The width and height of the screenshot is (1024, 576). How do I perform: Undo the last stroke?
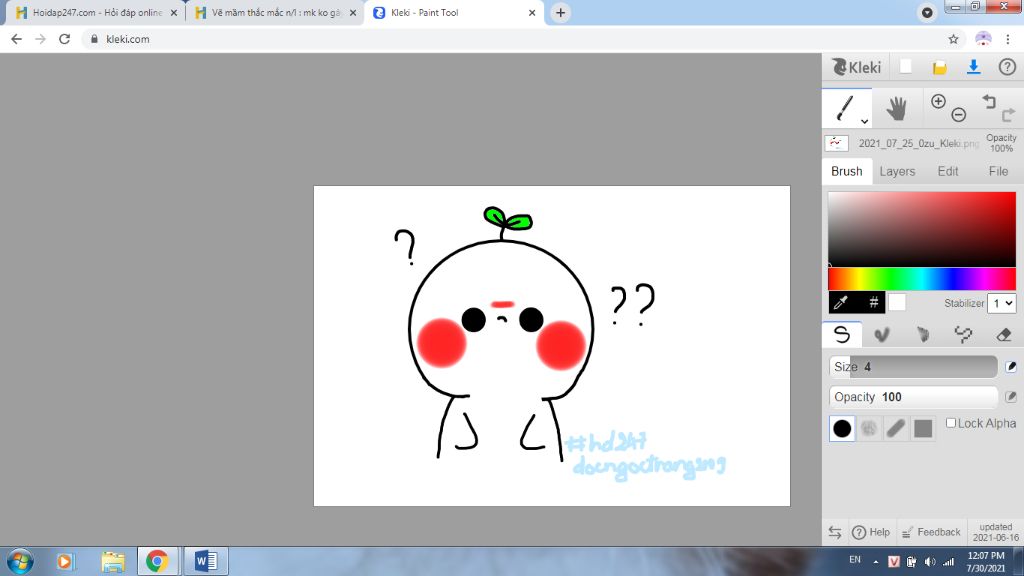tap(989, 101)
